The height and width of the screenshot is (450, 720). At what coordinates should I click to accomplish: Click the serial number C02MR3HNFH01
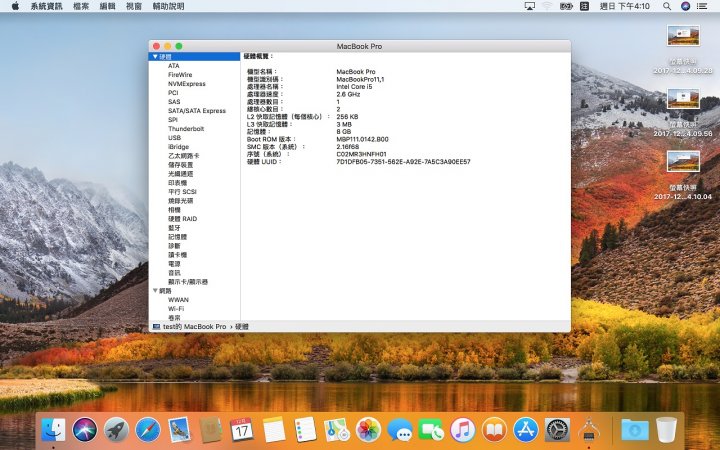(361, 154)
